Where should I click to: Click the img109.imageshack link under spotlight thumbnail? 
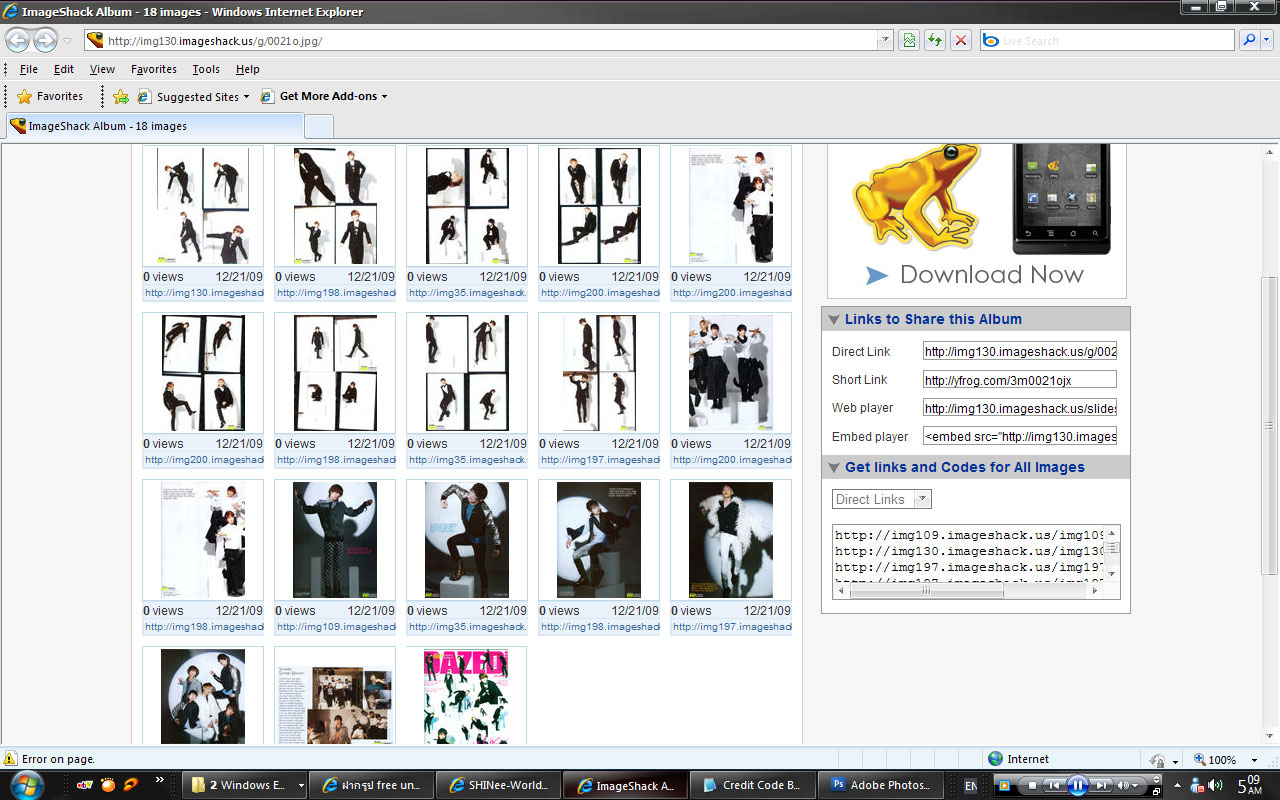coord(336,627)
